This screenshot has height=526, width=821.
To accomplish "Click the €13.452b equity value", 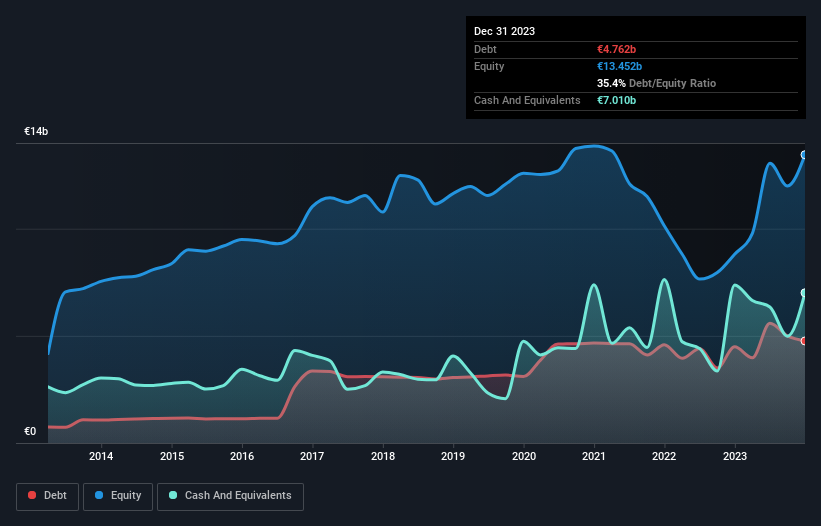I will [619, 66].
